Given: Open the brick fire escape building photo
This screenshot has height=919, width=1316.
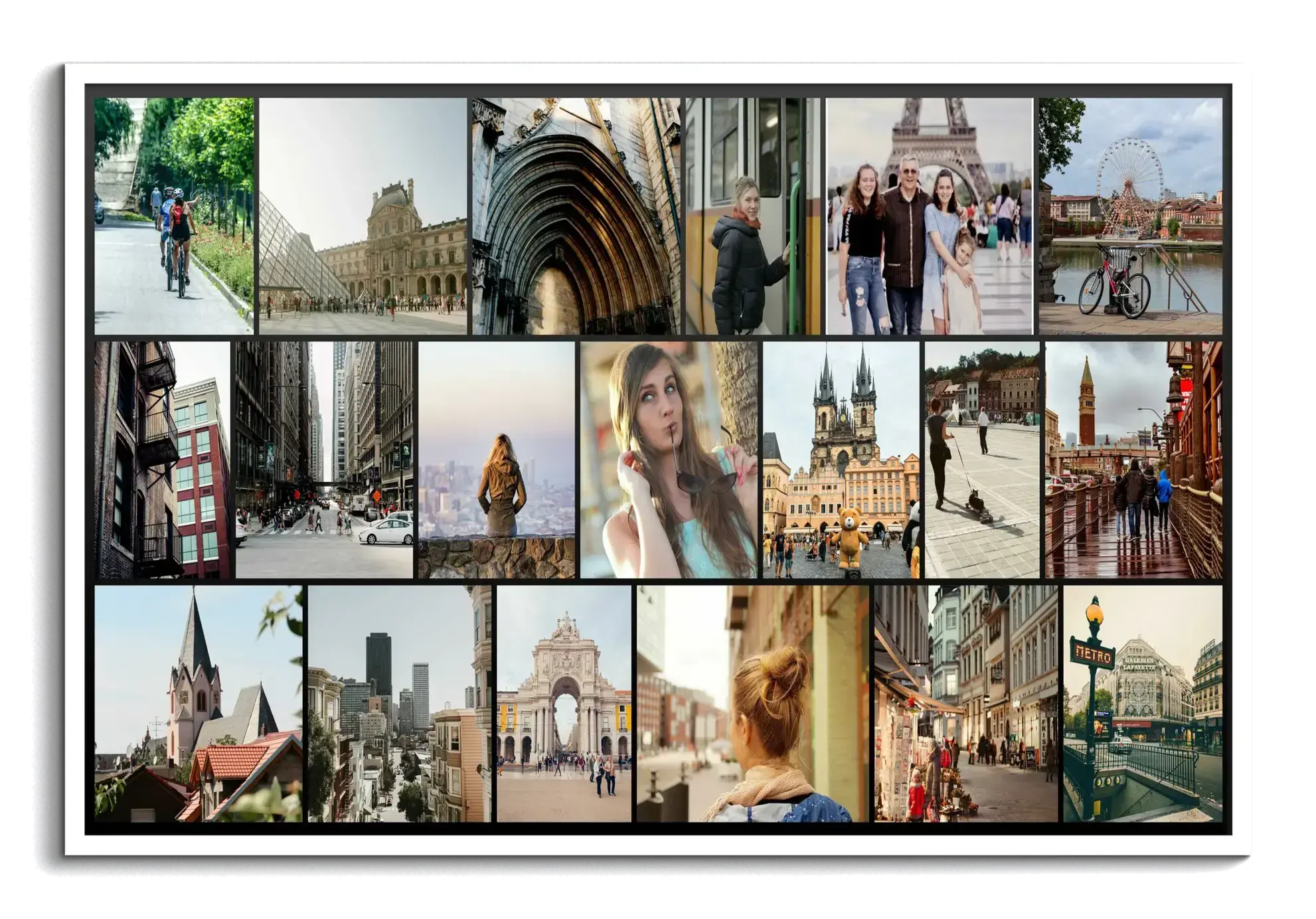Looking at the screenshot, I should pos(162,459).
